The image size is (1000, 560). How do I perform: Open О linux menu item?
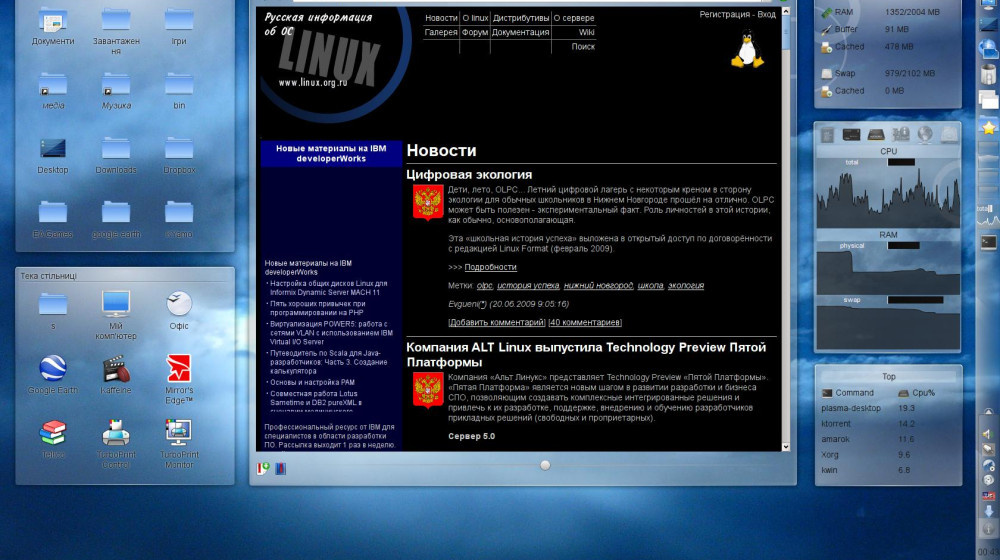click(475, 18)
